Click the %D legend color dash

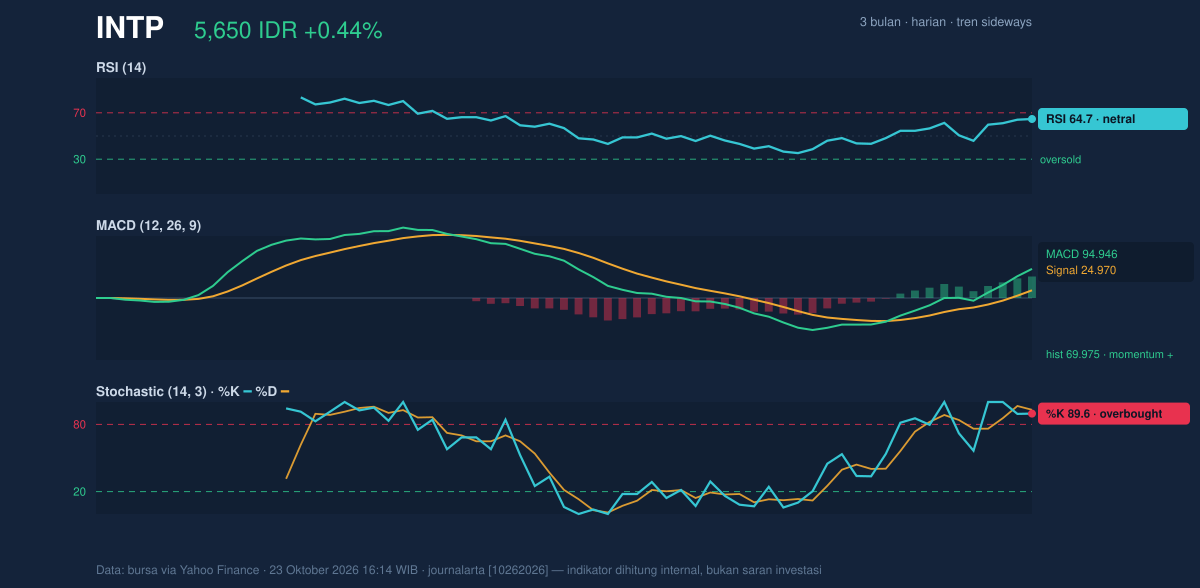(x=285, y=391)
